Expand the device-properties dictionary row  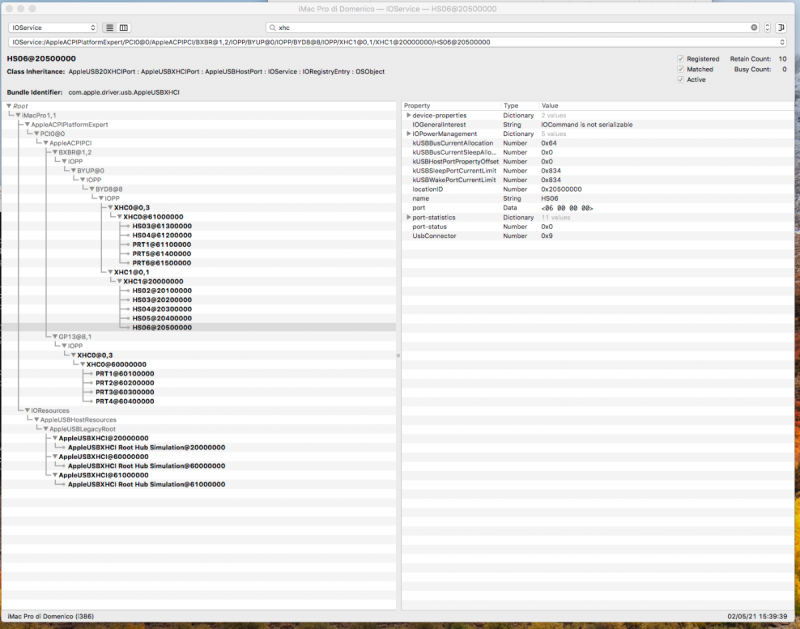point(408,115)
